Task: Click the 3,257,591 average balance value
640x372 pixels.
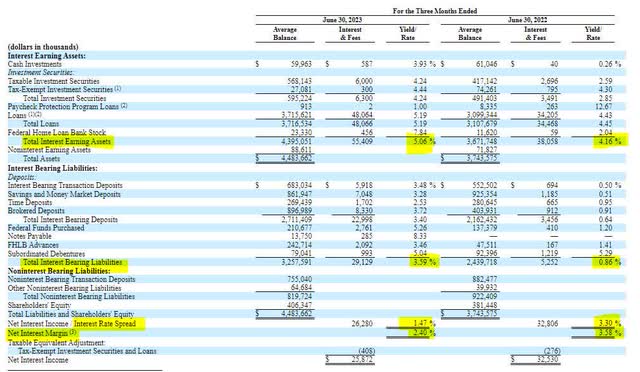Action: pos(296,262)
